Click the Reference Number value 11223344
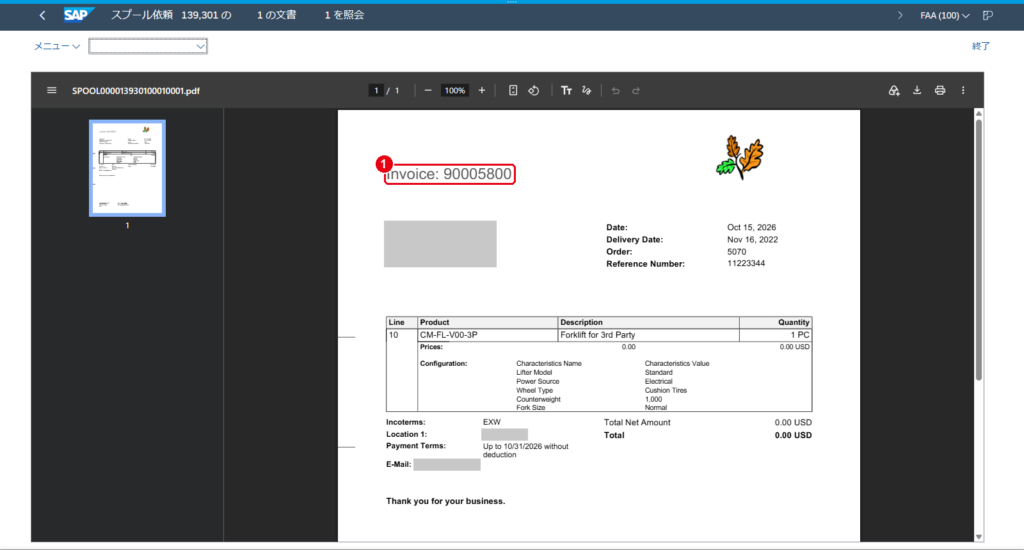This screenshot has width=1024, height=550. 746,263
